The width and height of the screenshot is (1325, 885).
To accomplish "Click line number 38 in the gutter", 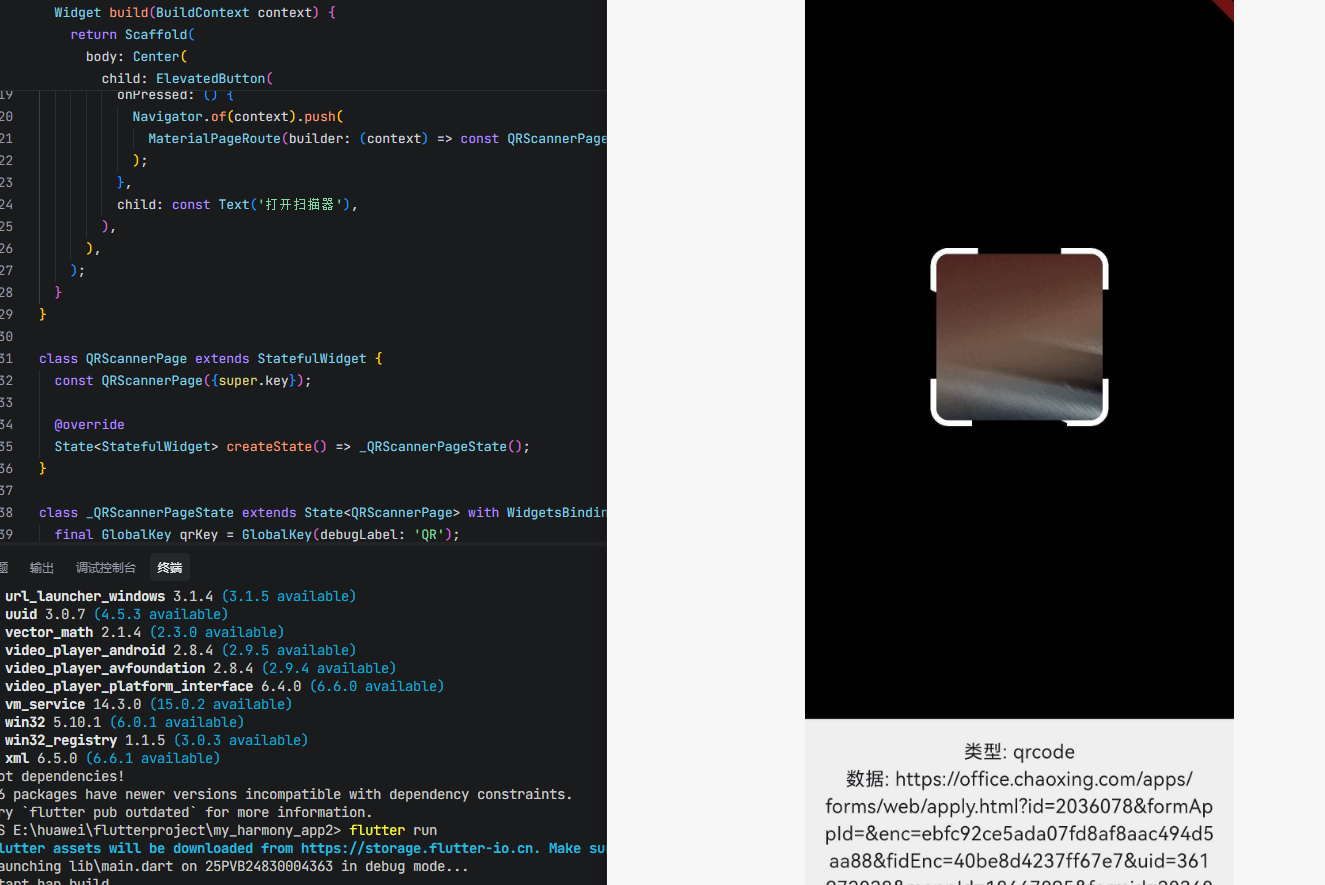I will [x=6, y=513].
